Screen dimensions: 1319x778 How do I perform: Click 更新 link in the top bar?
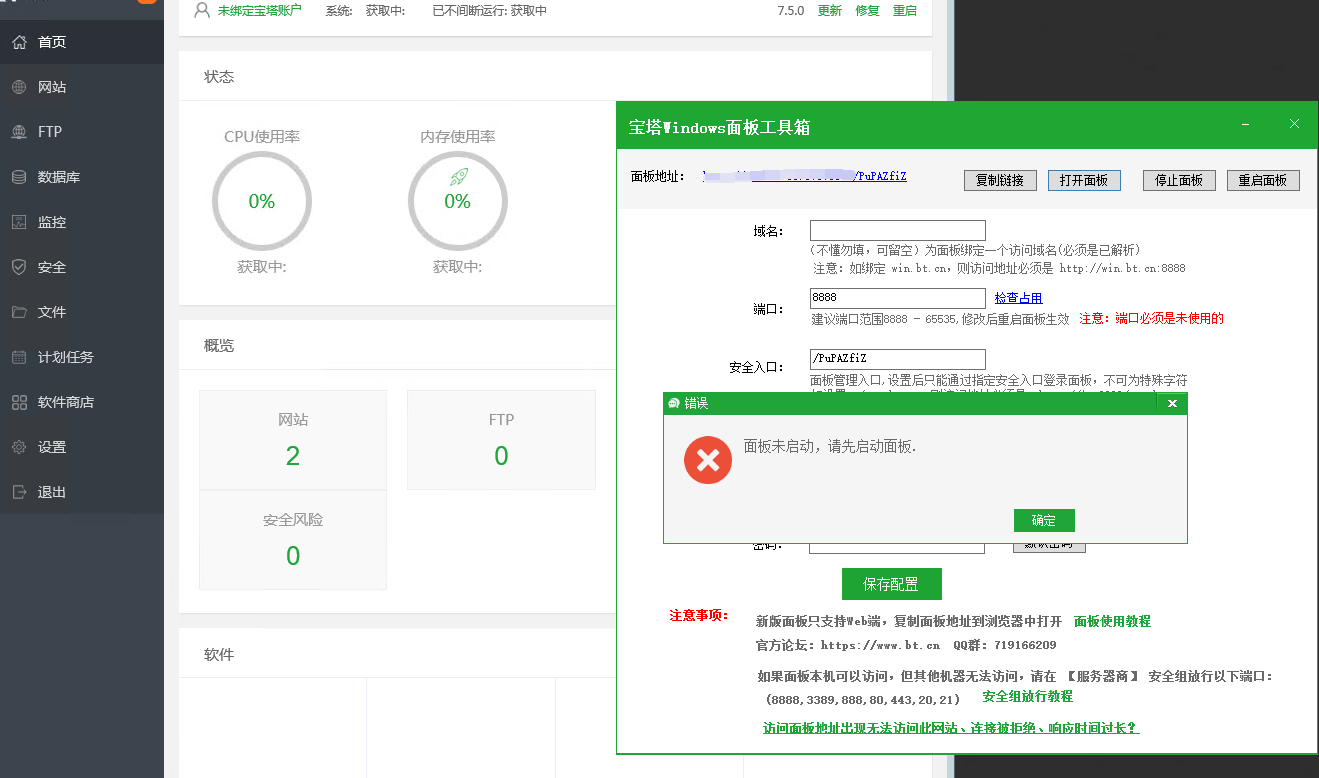pos(830,11)
